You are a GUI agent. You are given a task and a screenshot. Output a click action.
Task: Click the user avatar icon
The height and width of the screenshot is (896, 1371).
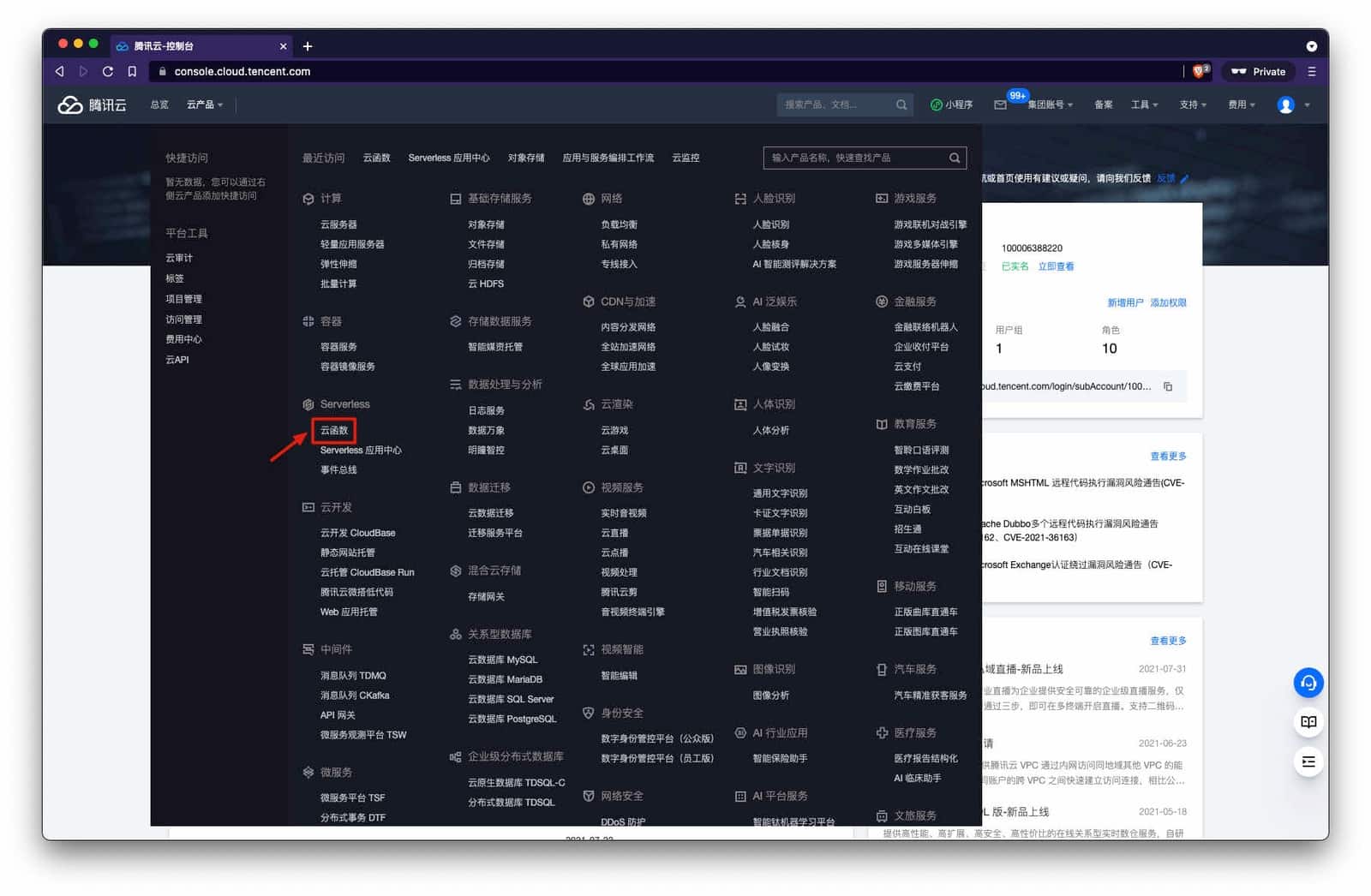click(x=1285, y=105)
